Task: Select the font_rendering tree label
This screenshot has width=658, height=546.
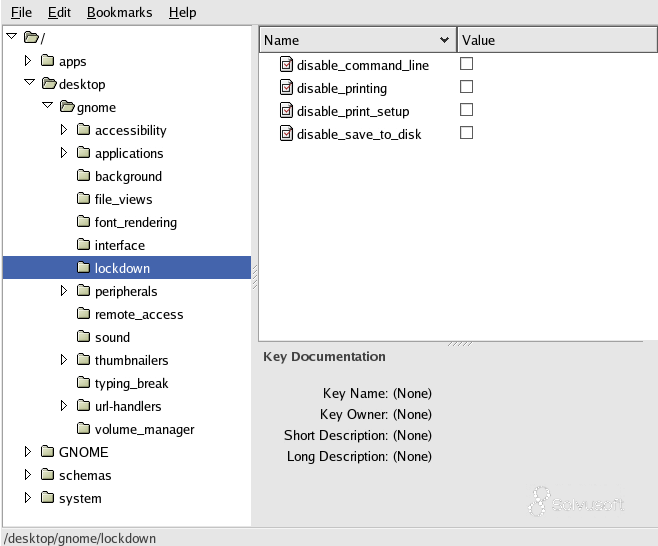Action: coord(136,222)
